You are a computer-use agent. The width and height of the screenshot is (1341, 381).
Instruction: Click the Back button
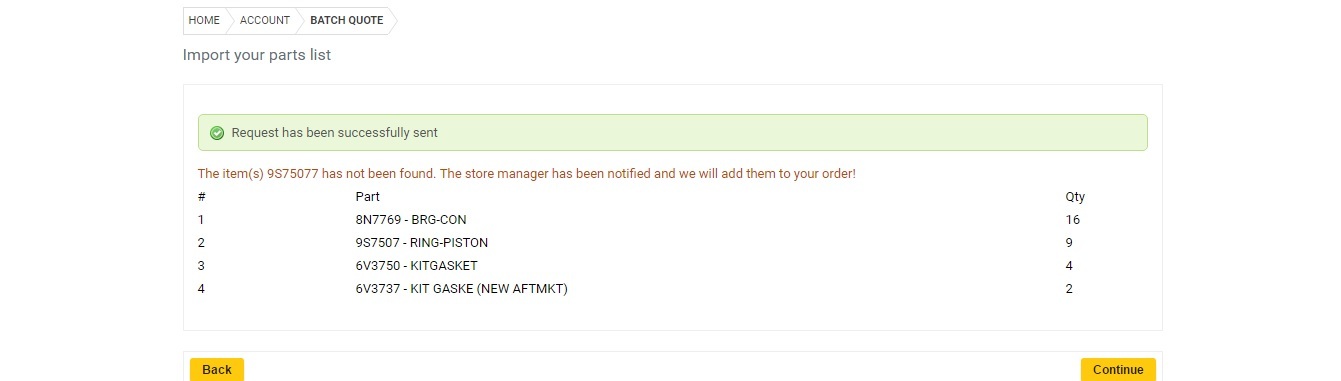217,369
